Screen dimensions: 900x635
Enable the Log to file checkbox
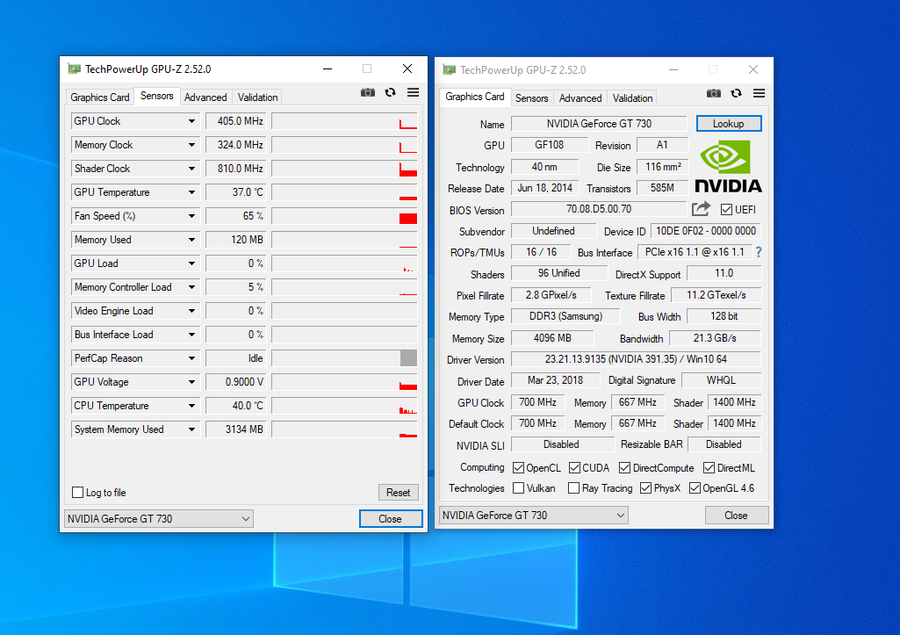(x=77, y=492)
